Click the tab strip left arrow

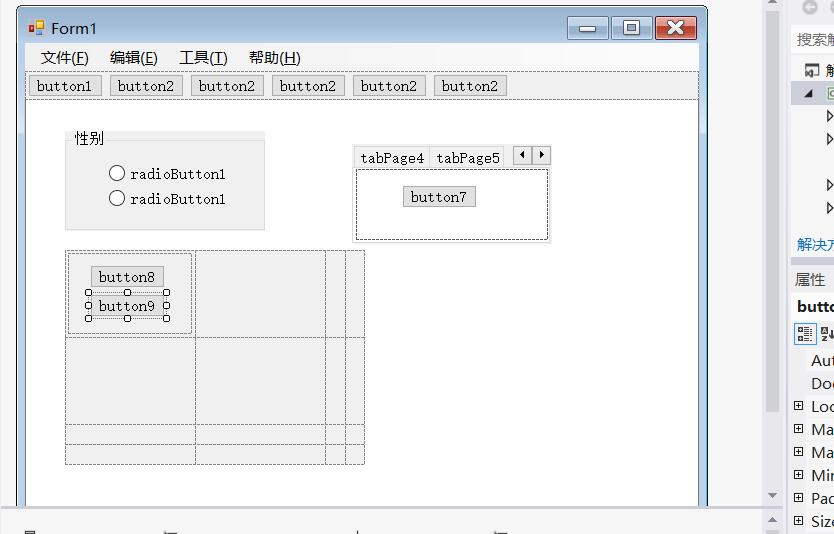522,155
